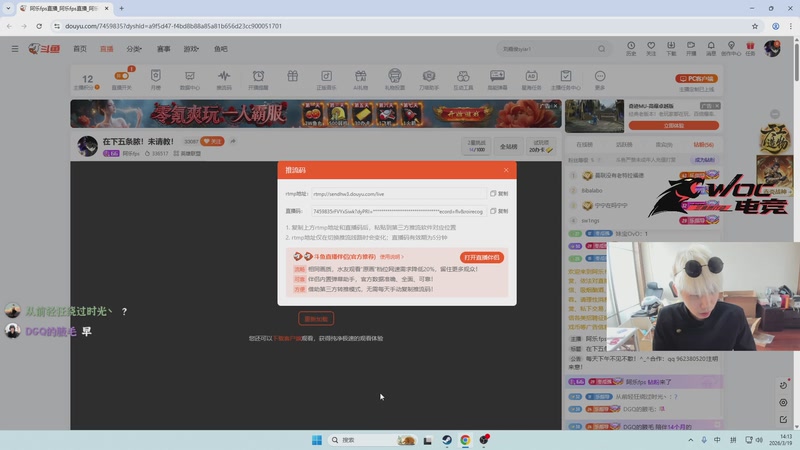The width and height of the screenshot is (800, 450).
Task: Open the 正版音乐 music icon
Action: pos(327,80)
